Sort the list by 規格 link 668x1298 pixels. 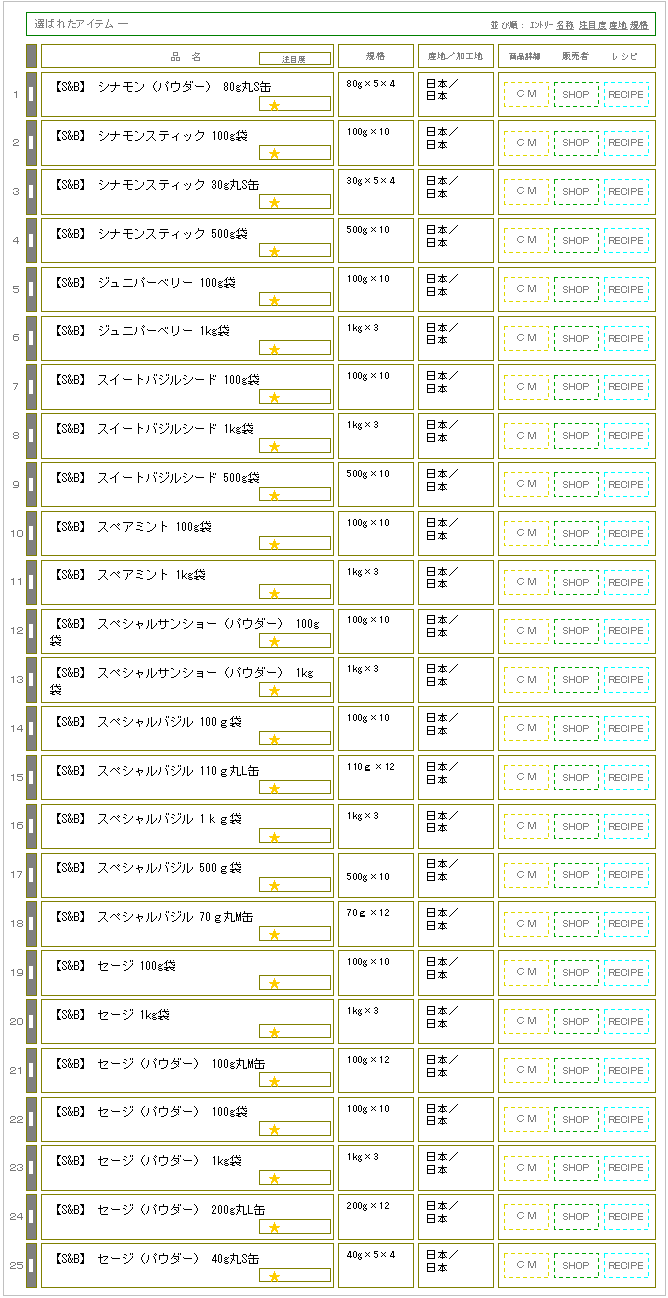pyautogui.click(x=639, y=24)
